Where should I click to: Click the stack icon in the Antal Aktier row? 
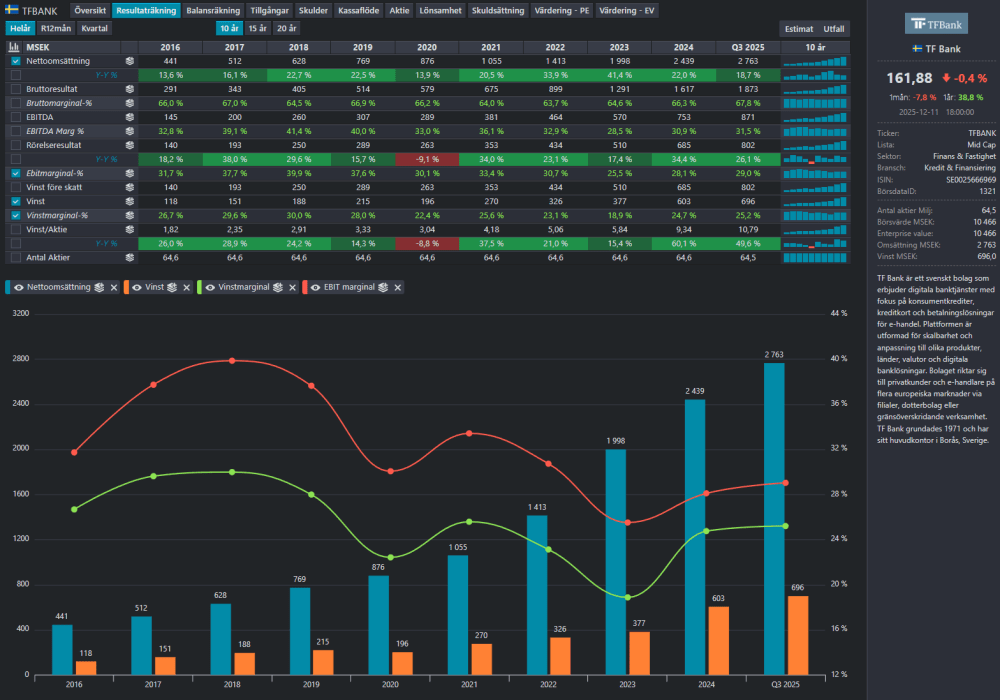[x=129, y=258]
